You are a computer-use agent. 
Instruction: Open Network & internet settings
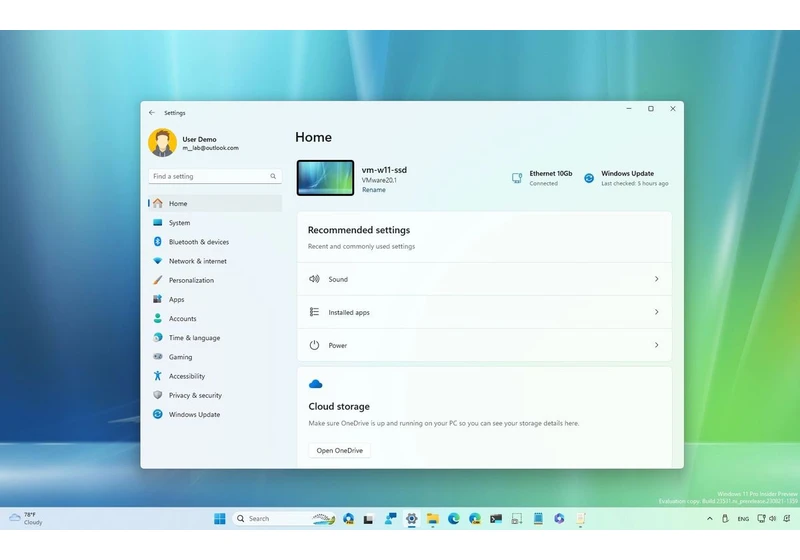click(x=214, y=261)
